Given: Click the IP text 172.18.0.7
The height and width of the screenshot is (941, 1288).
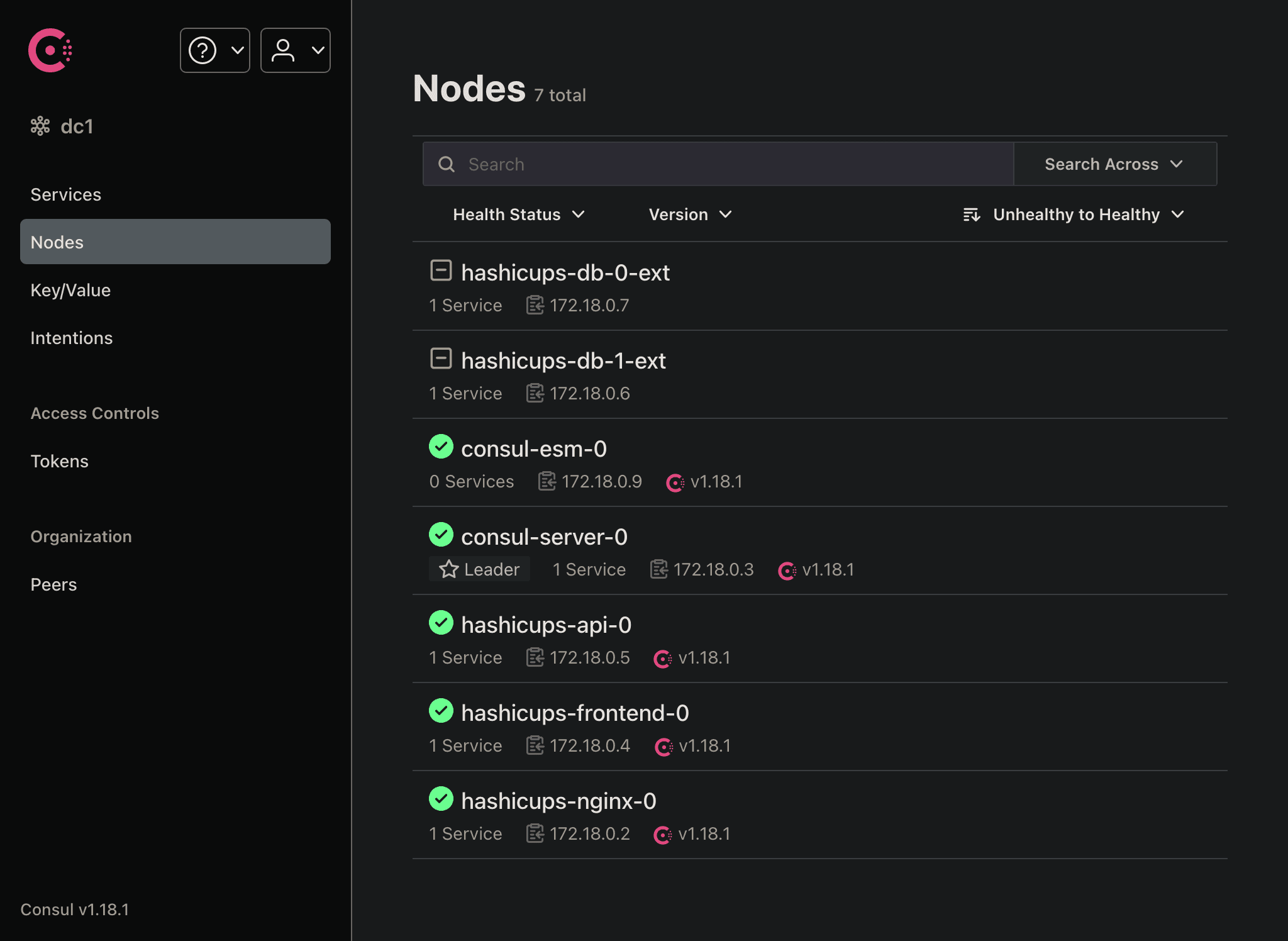Looking at the screenshot, I should 589,305.
